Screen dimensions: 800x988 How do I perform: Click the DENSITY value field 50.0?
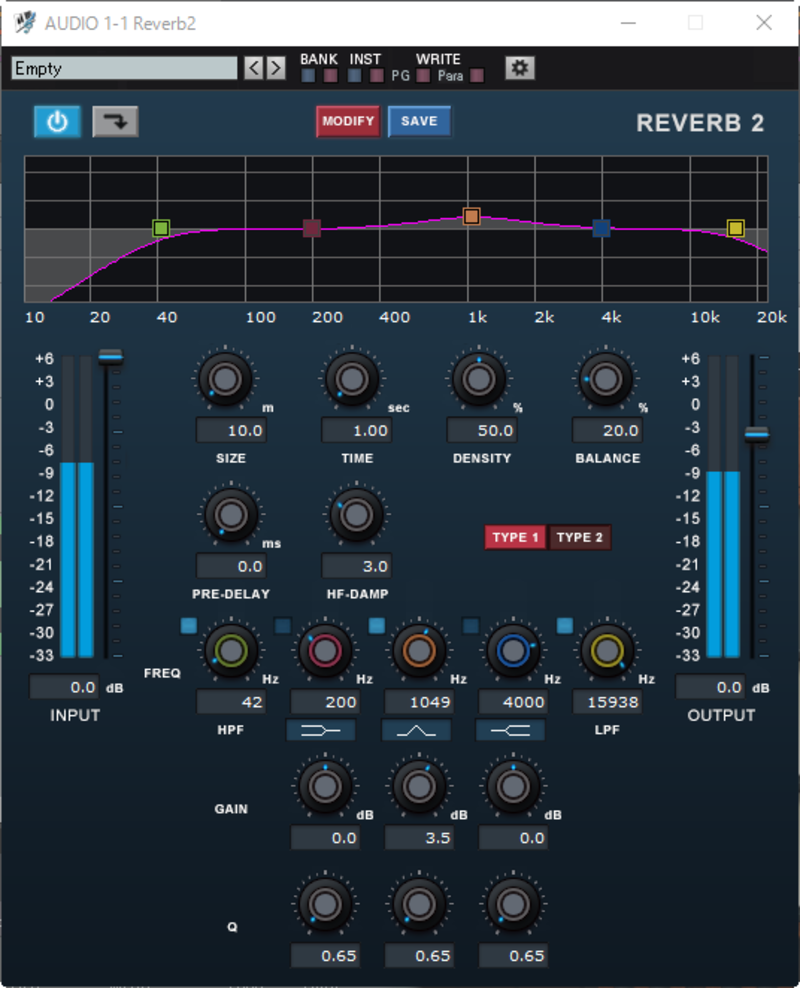[x=482, y=430]
